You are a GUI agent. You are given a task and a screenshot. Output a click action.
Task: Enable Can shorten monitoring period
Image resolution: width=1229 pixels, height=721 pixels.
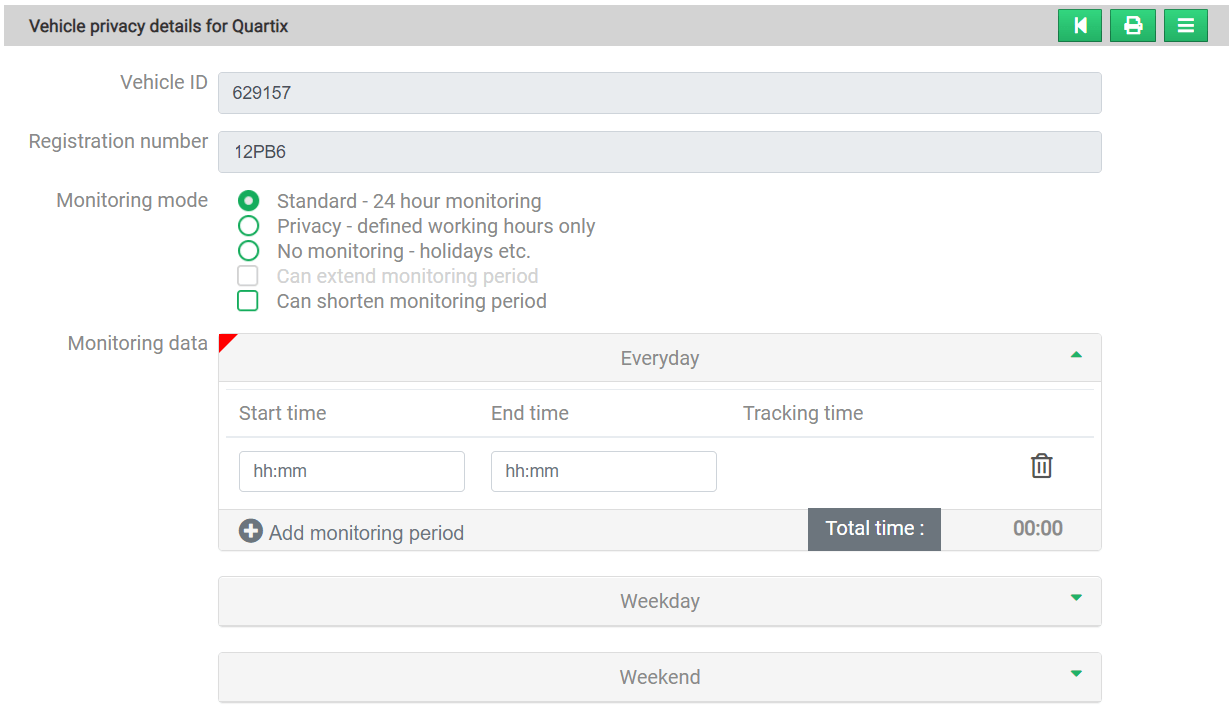(x=247, y=300)
